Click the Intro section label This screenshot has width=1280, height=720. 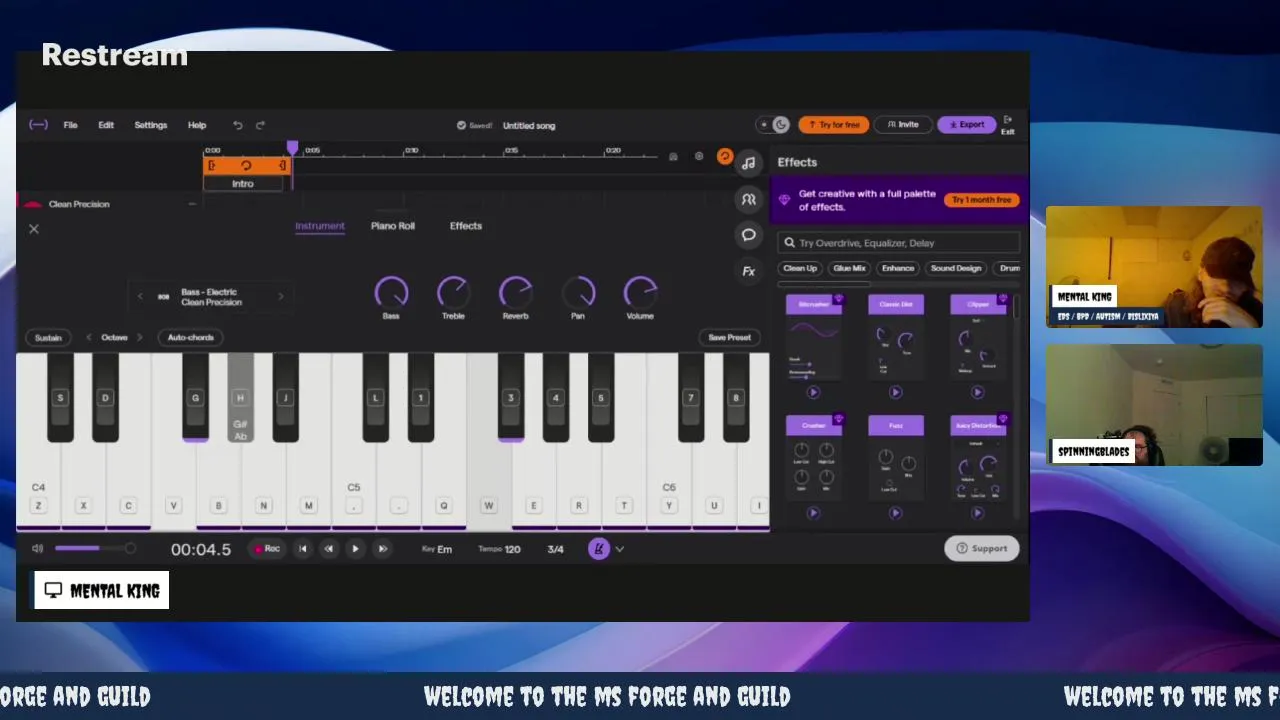pyautogui.click(x=243, y=184)
